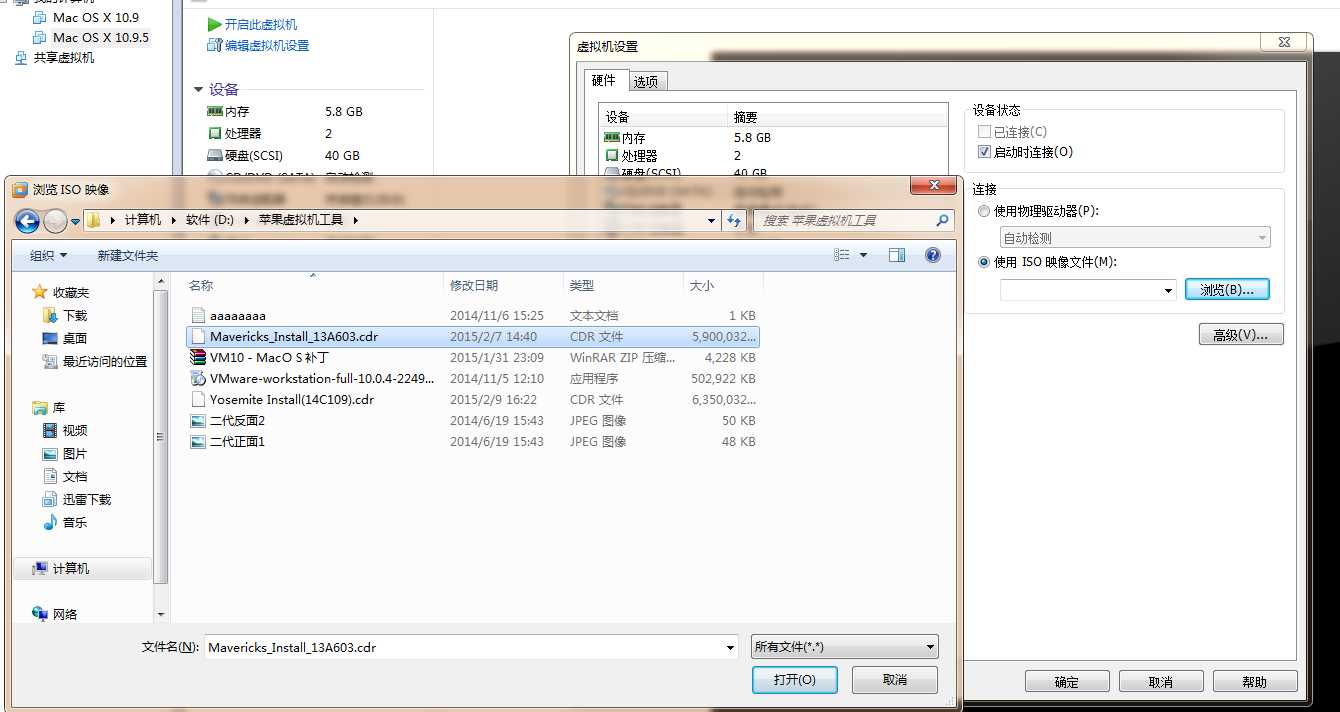Click the 打开(O) button
This screenshot has width=1340, height=712.
[x=795, y=679]
